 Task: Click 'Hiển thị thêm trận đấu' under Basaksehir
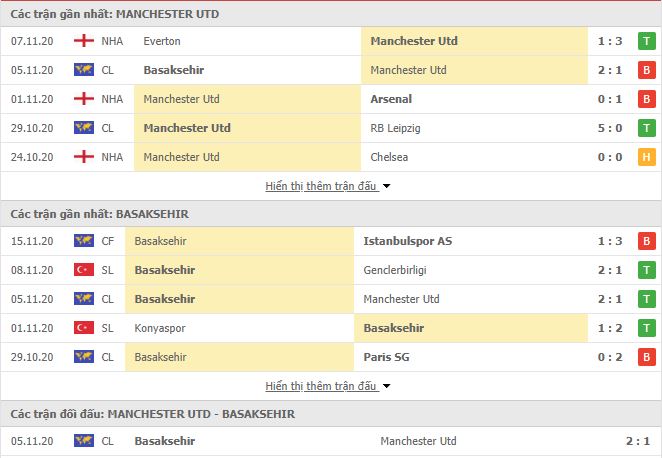coord(320,386)
